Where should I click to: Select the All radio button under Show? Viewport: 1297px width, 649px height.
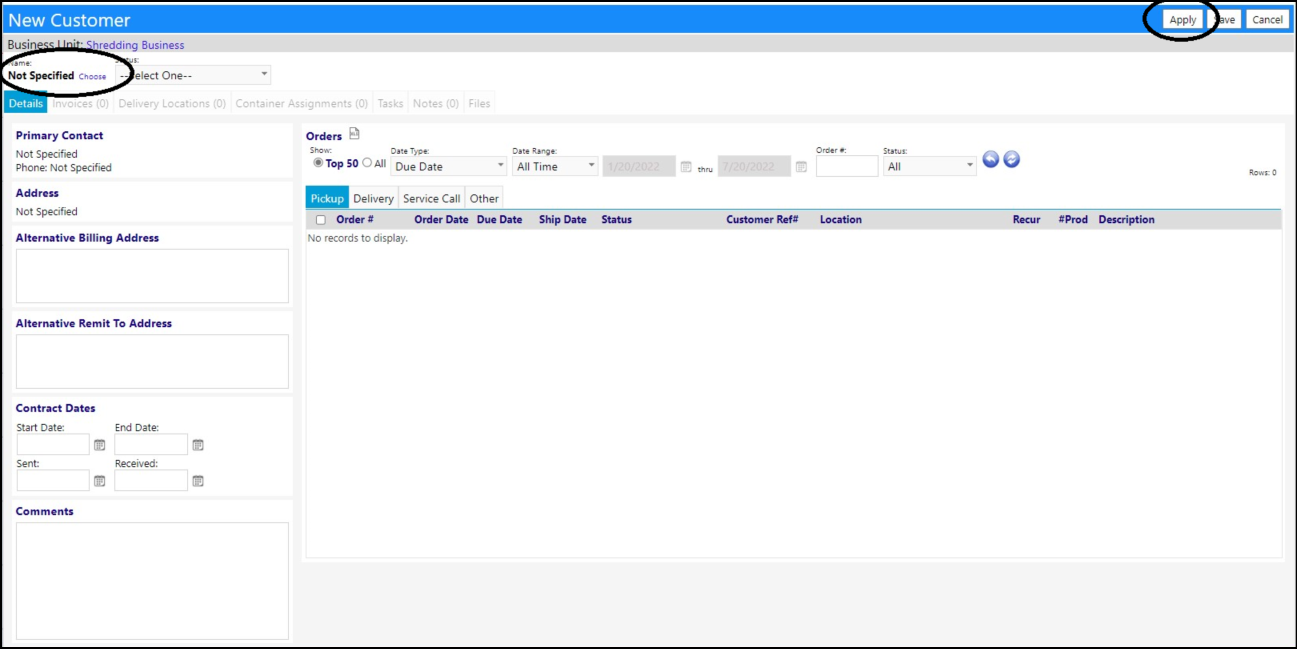[x=367, y=163]
